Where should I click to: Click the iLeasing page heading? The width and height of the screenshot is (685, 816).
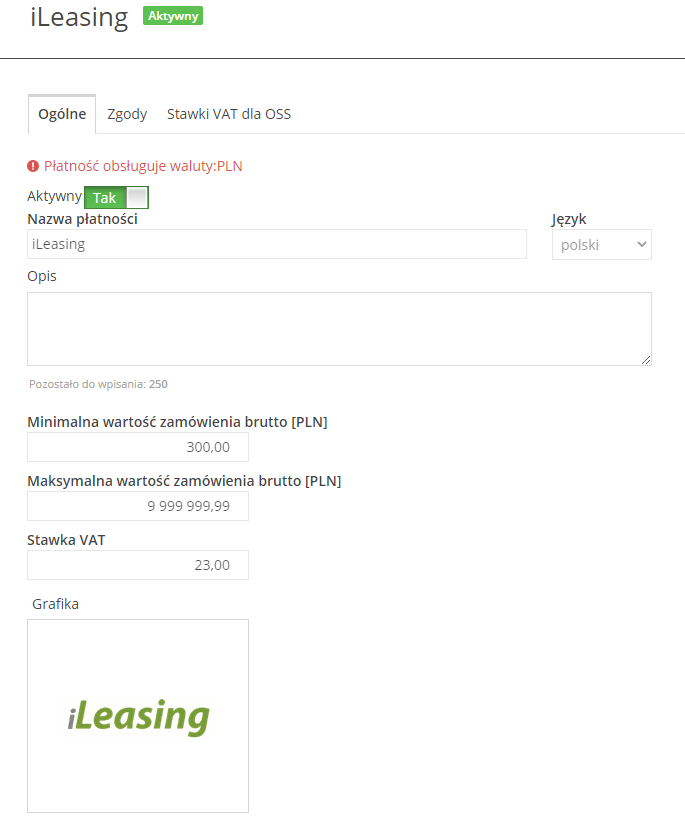coord(79,18)
